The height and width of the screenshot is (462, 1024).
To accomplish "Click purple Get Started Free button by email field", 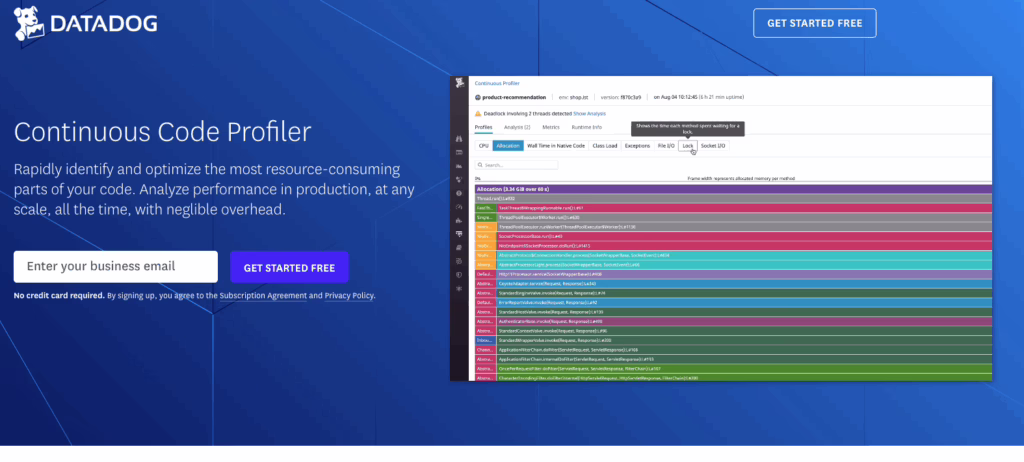I will coord(289,267).
